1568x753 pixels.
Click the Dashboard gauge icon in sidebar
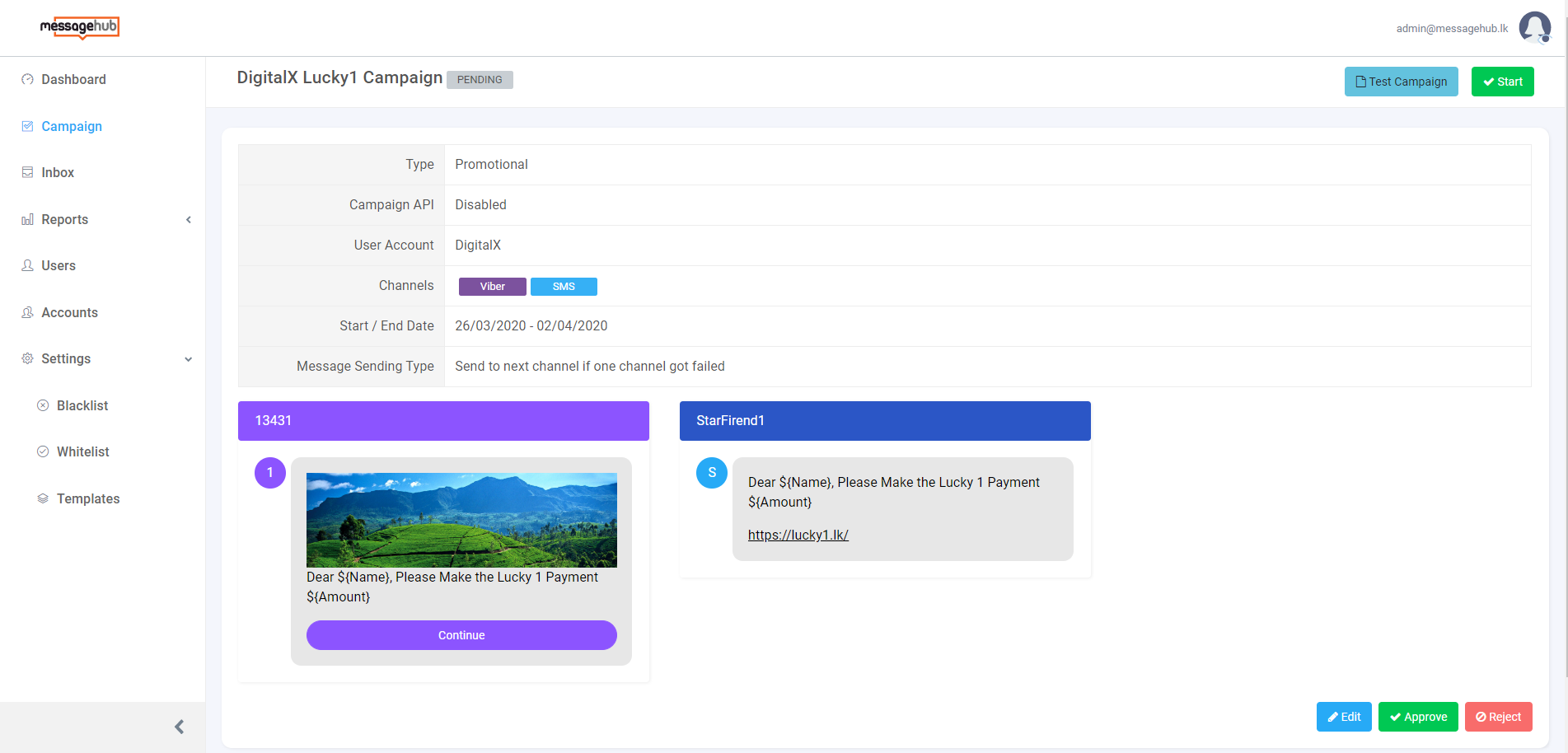pos(27,80)
